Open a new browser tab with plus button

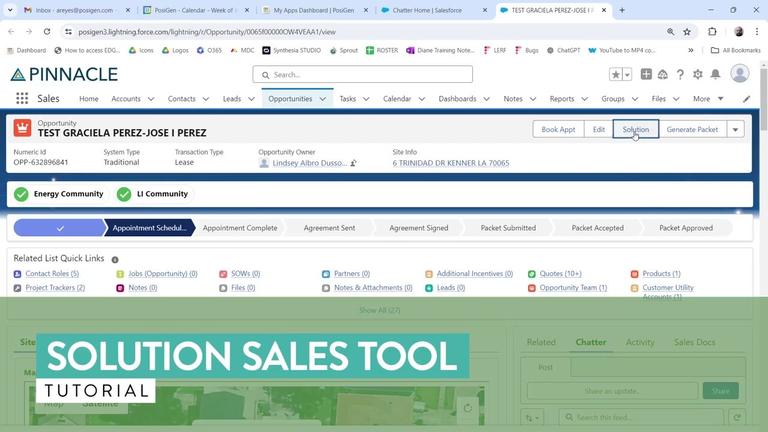tap(622, 10)
